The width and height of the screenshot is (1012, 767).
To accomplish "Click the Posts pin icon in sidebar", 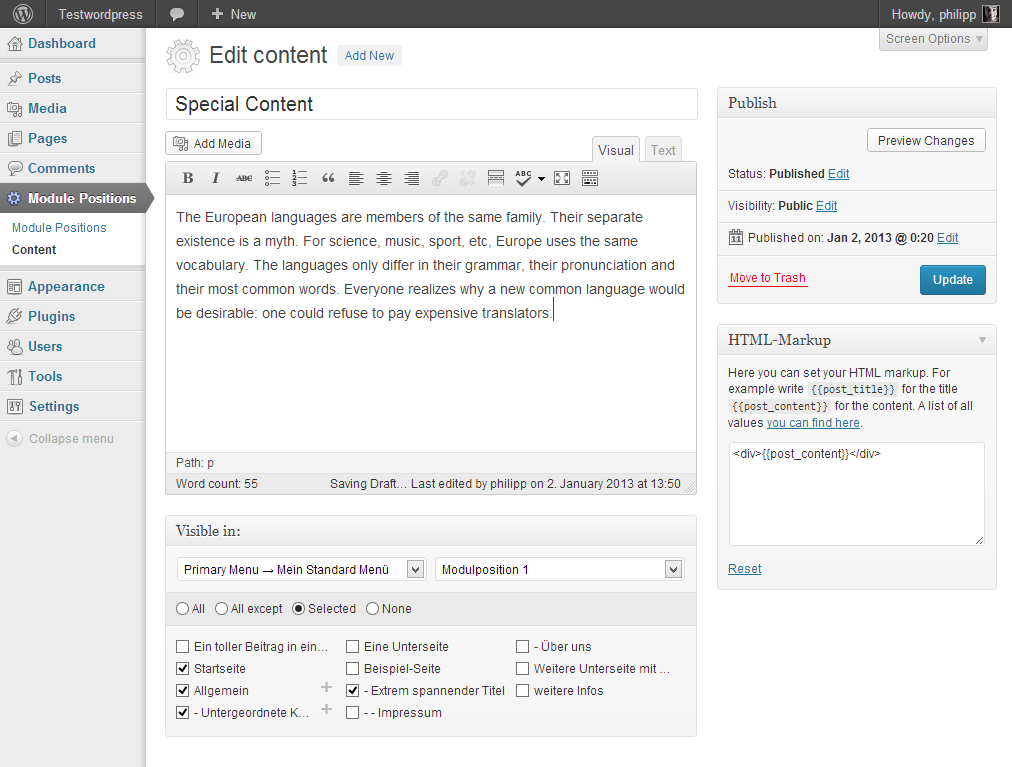I will [14, 78].
